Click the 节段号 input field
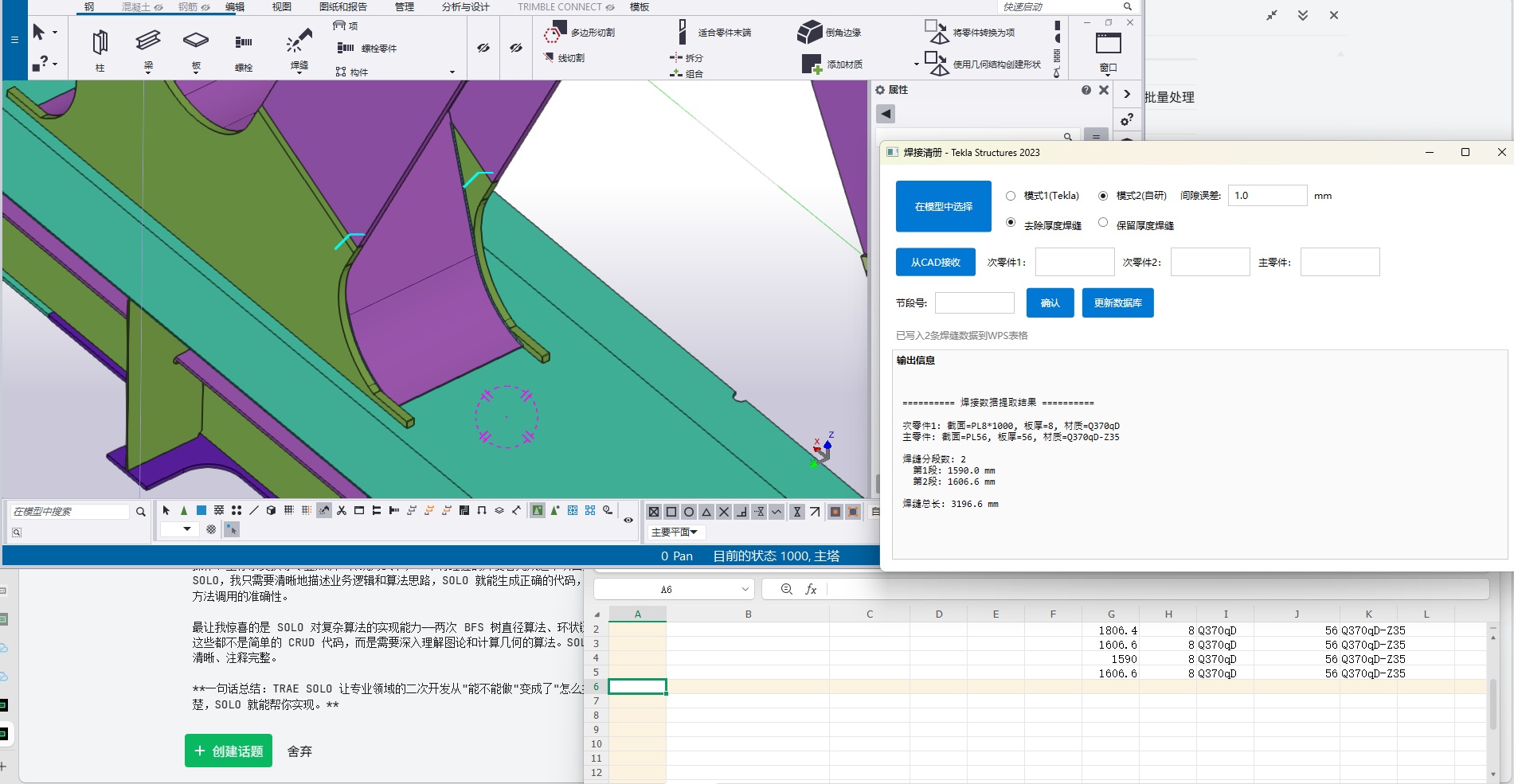The height and width of the screenshot is (784, 1514). pos(974,303)
